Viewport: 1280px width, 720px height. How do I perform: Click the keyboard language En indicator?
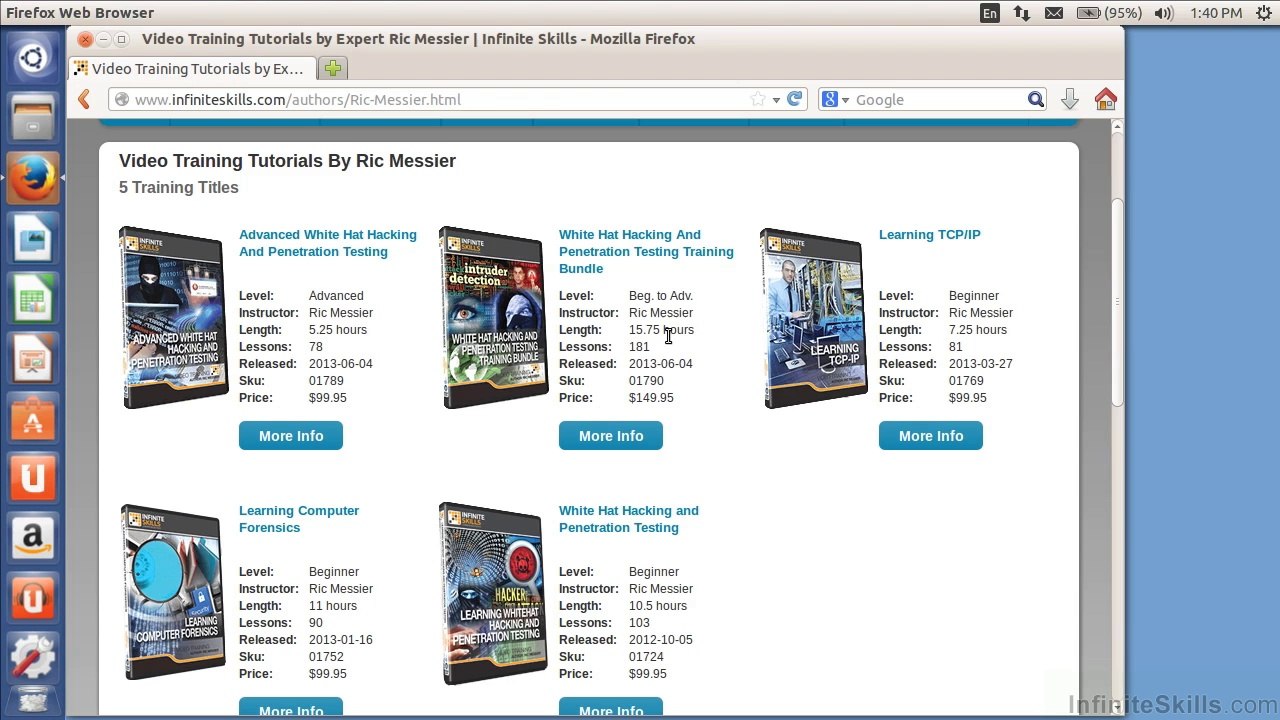tap(990, 13)
